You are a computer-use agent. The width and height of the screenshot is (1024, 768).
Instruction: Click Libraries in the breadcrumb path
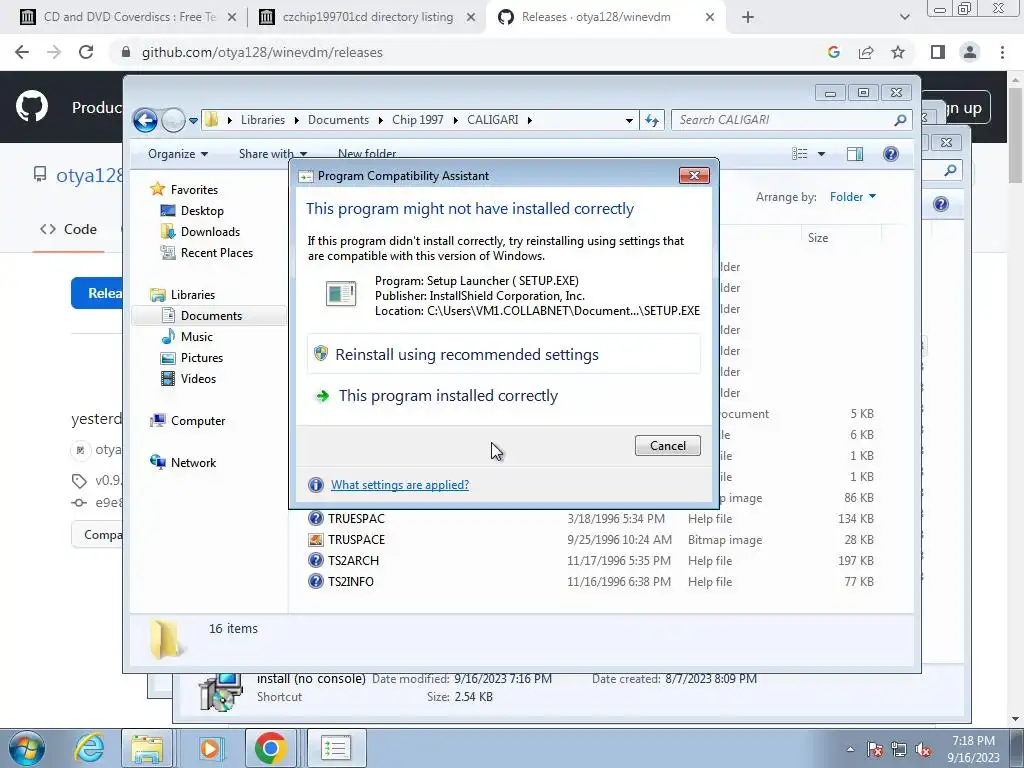pyautogui.click(x=263, y=120)
